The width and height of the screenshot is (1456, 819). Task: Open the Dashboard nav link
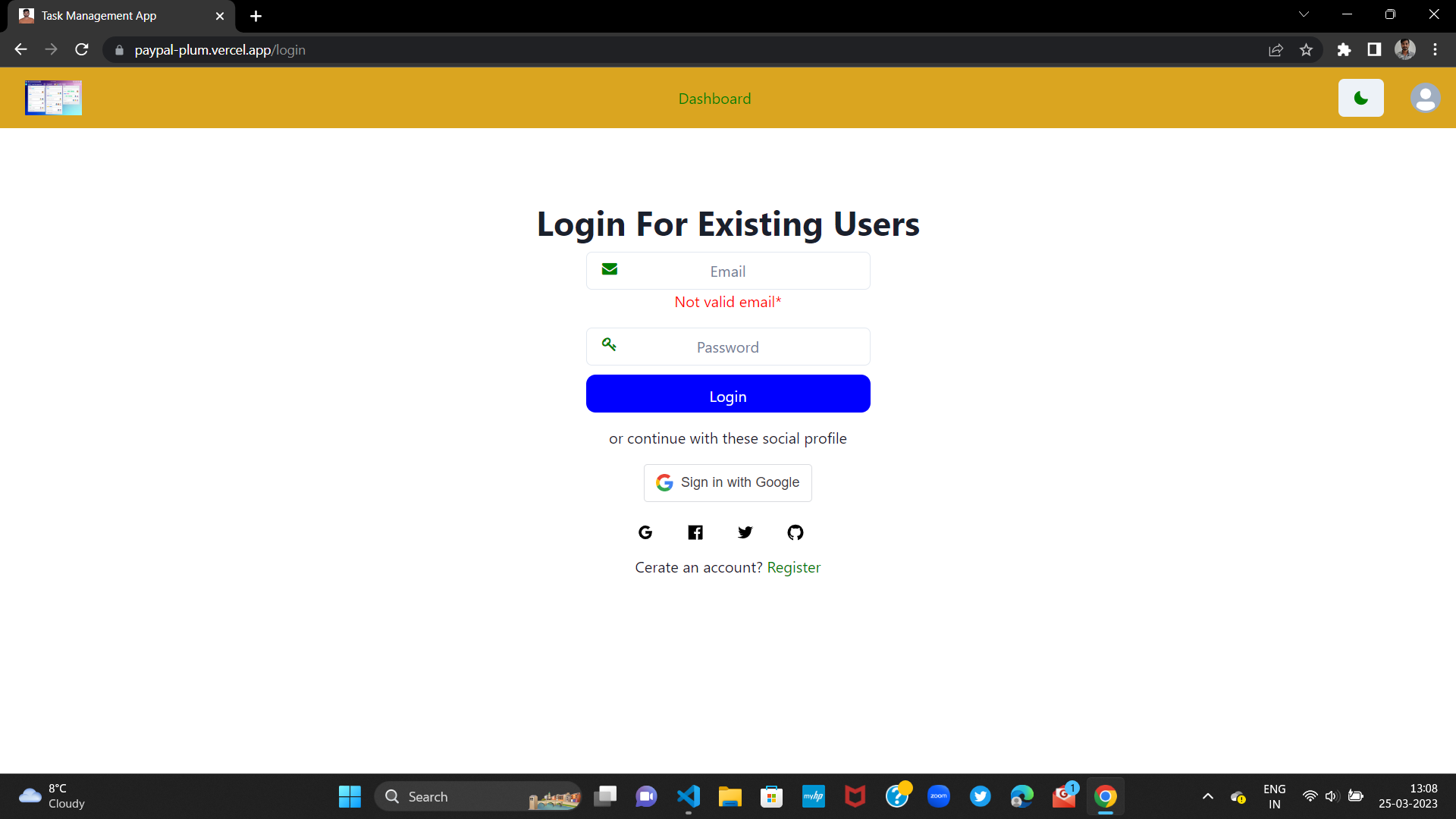coord(714,99)
